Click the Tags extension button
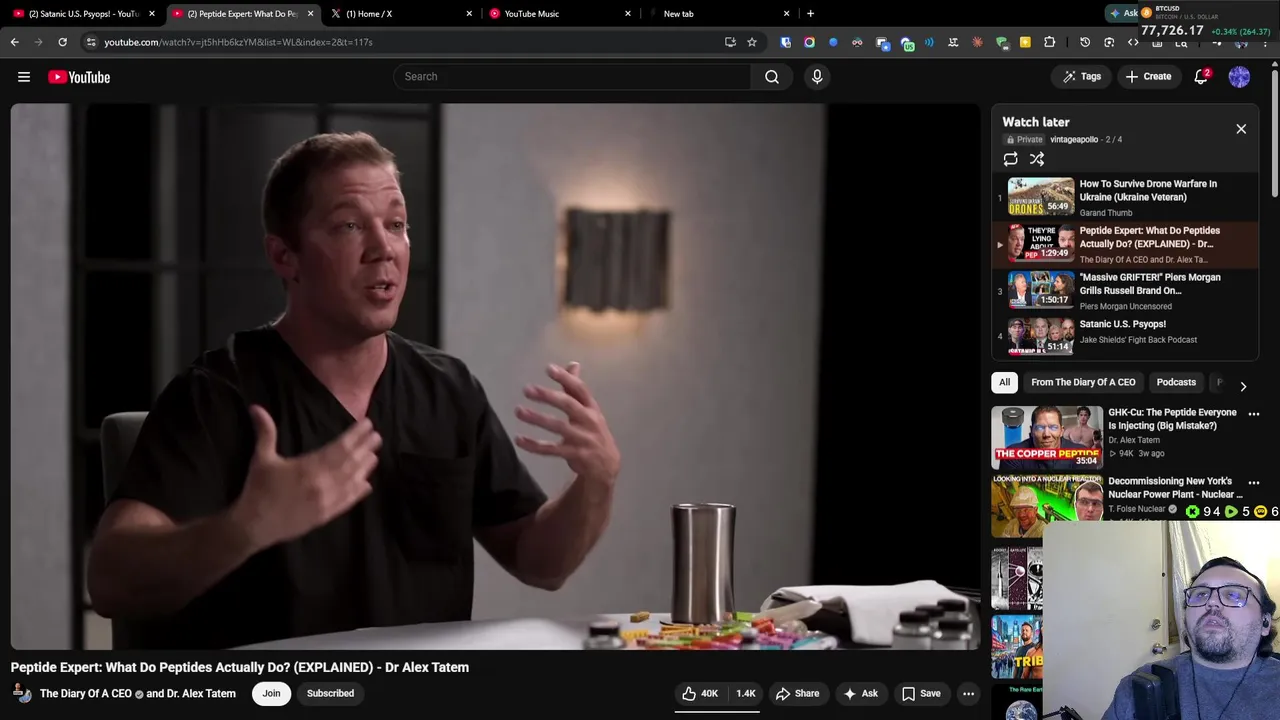 (1081, 77)
